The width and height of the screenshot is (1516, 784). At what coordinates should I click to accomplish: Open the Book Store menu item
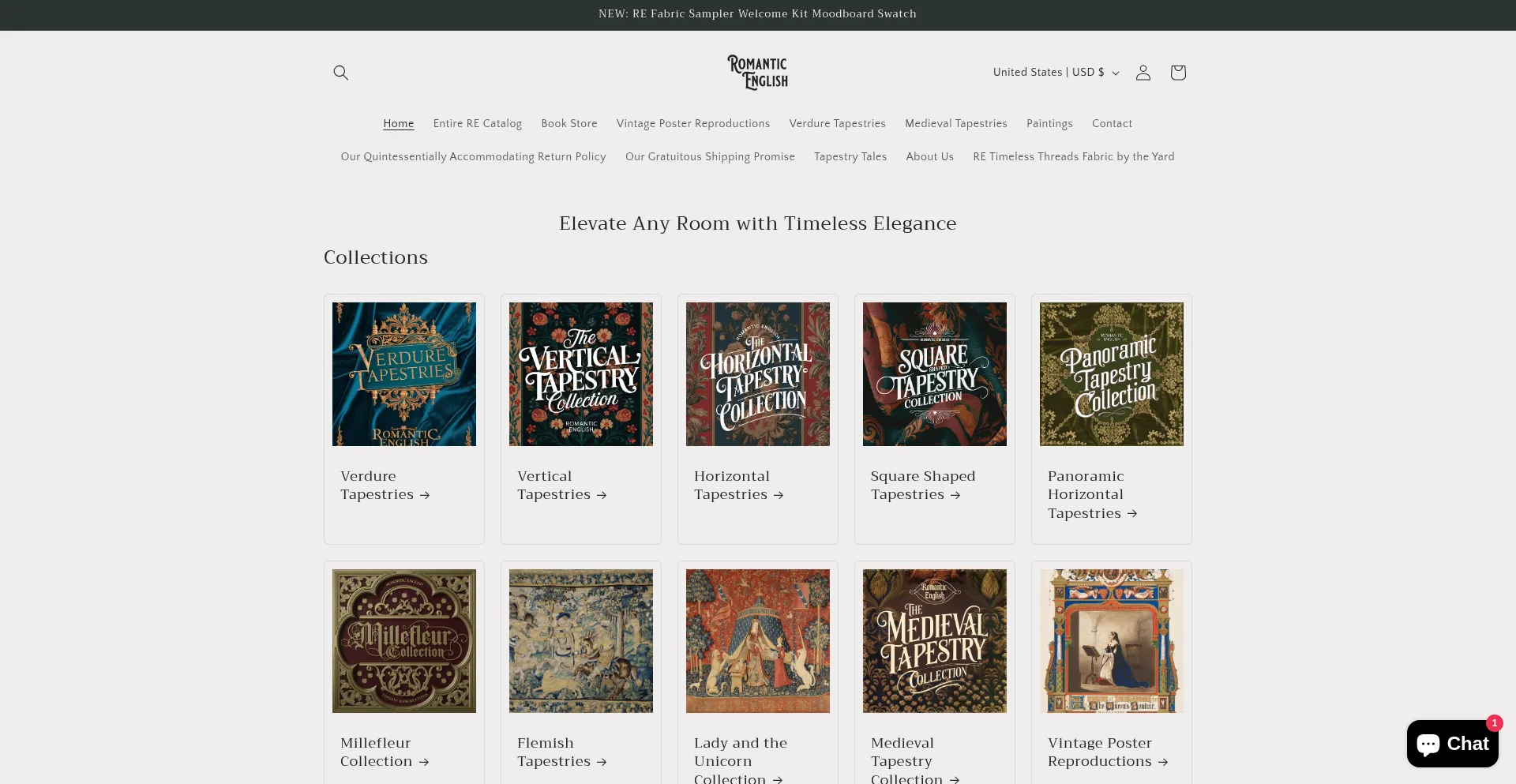(x=568, y=124)
